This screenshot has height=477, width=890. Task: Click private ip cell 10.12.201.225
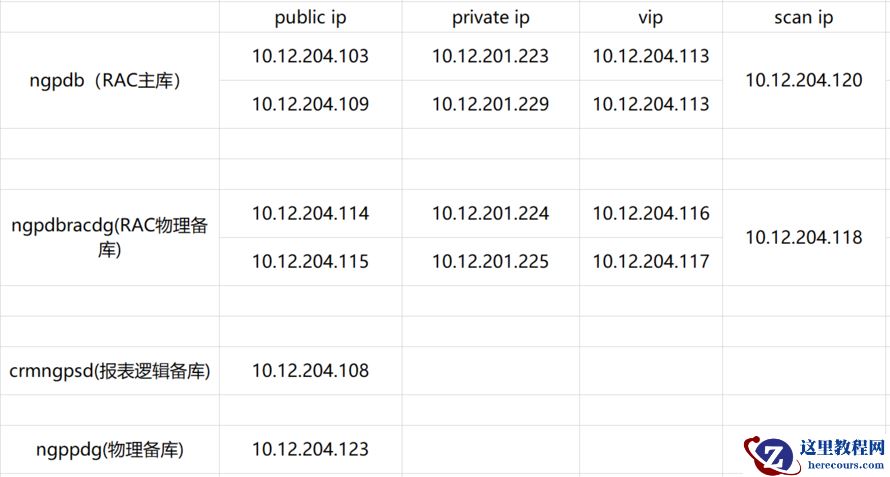pyautogui.click(x=490, y=261)
